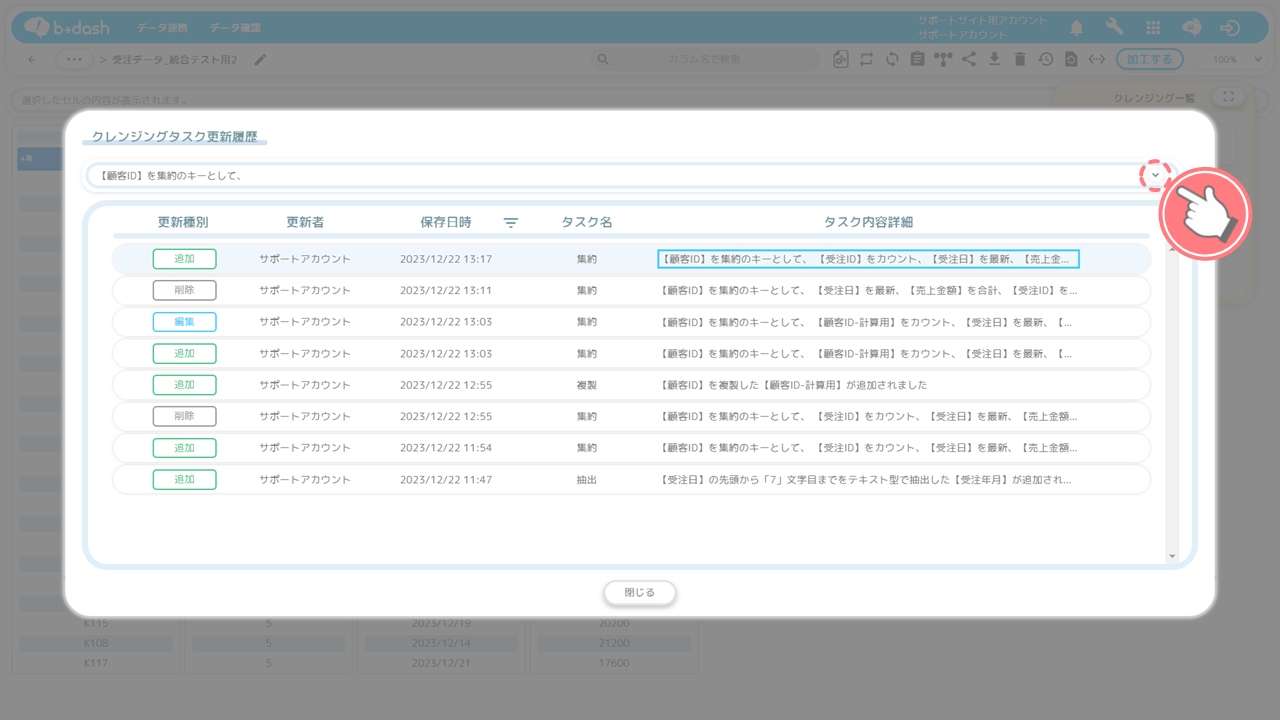
Task: Click the タスク内容詳細 column header
Action: [868, 222]
